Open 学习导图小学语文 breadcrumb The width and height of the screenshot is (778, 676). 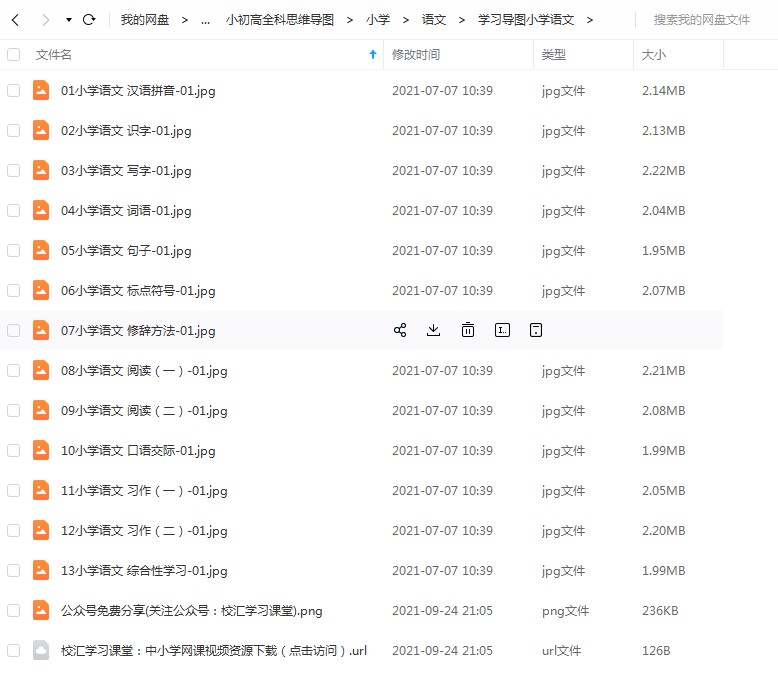526,20
